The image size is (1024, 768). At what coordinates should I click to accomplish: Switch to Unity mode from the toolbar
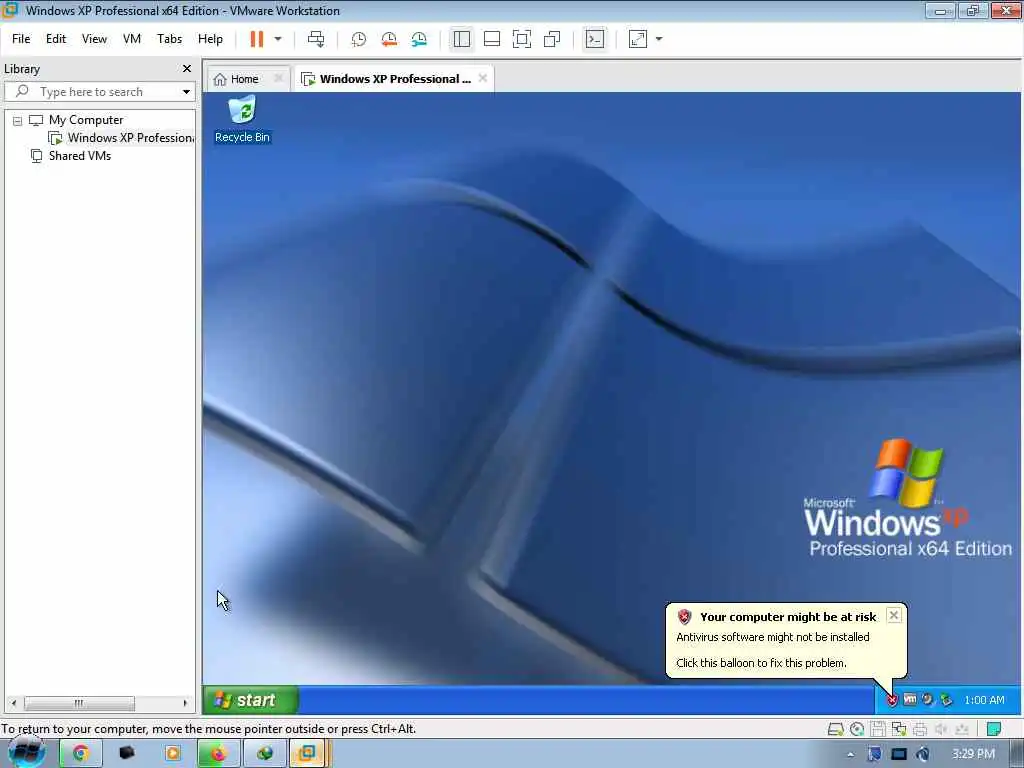(x=552, y=39)
